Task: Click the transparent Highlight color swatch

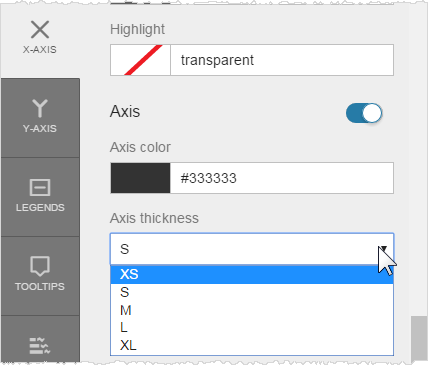Action: point(140,60)
